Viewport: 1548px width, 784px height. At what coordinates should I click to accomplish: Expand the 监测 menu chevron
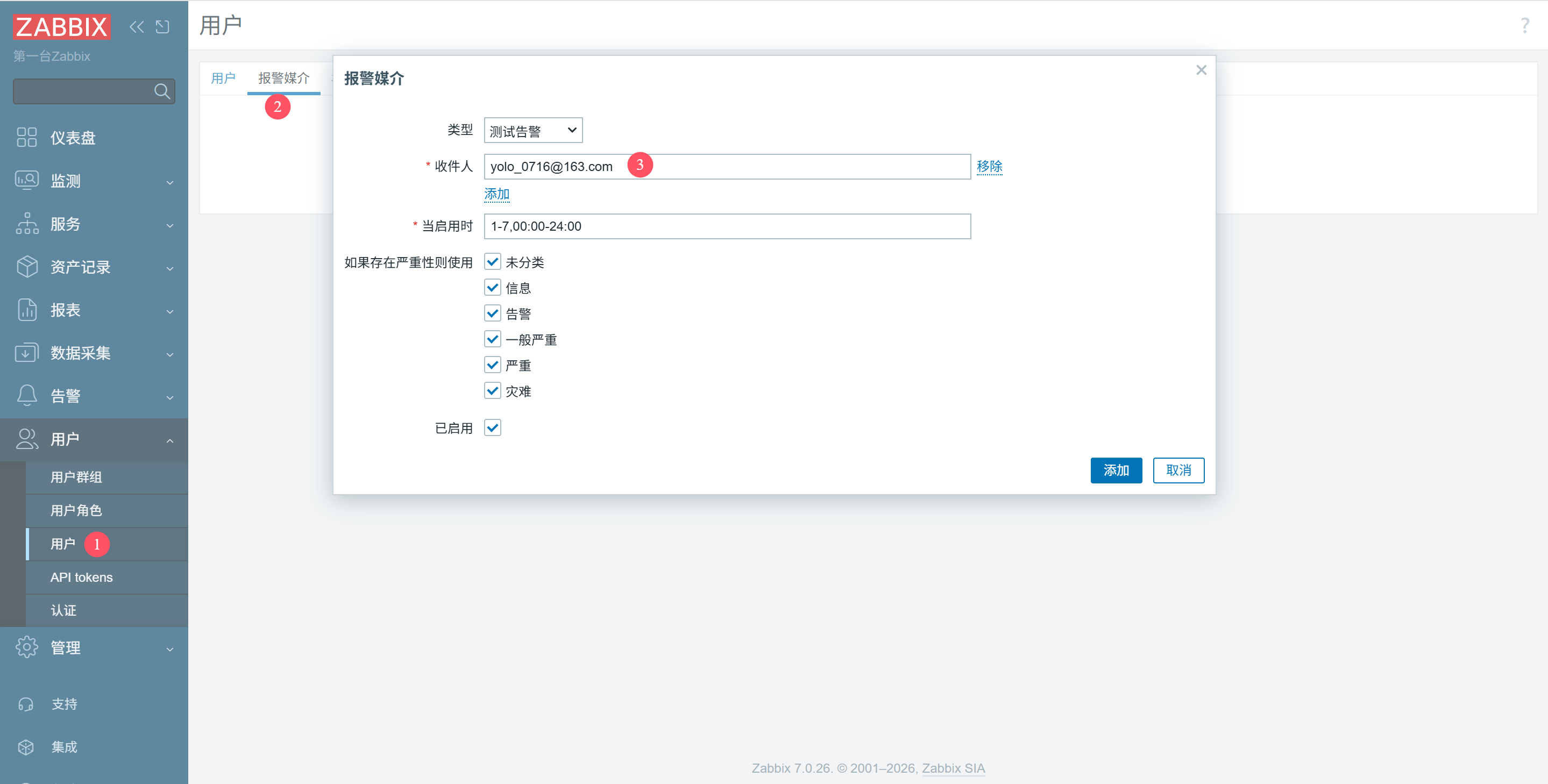coord(170,182)
